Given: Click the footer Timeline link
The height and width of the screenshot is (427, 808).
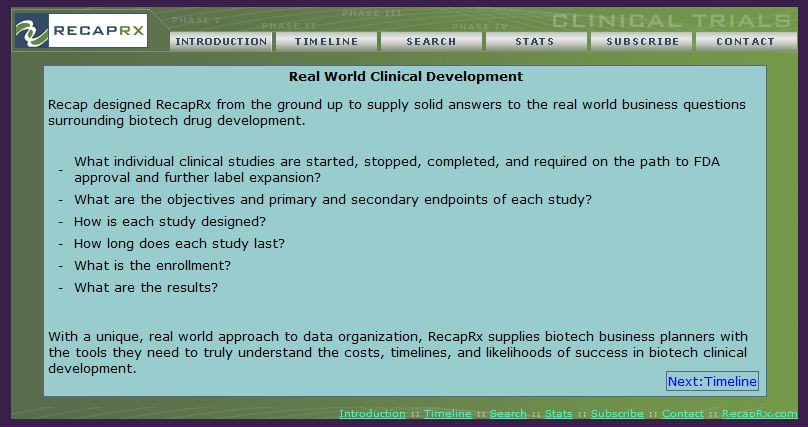Looking at the screenshot, I should pos(447,414).
